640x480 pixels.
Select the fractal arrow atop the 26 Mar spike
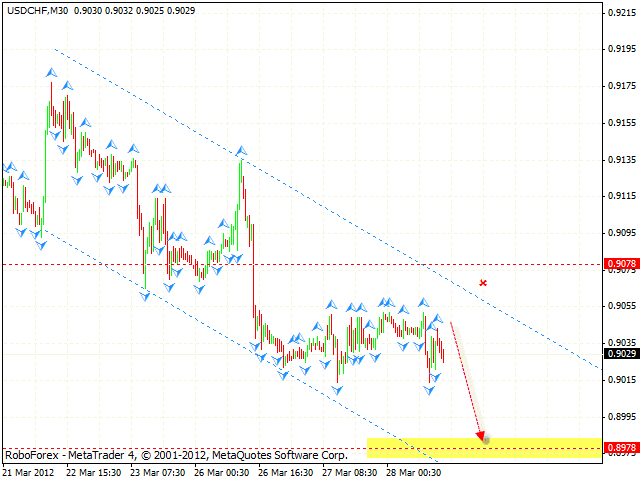tap(241, 151)
